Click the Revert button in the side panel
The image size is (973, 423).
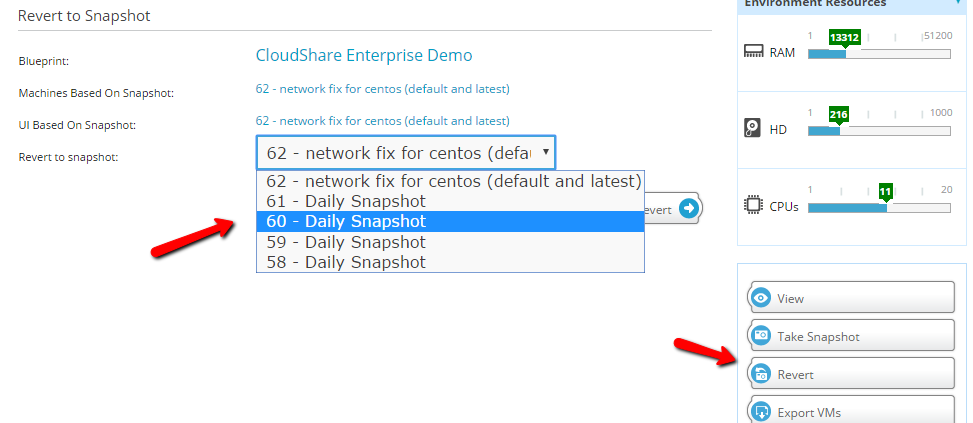point(851,374)
